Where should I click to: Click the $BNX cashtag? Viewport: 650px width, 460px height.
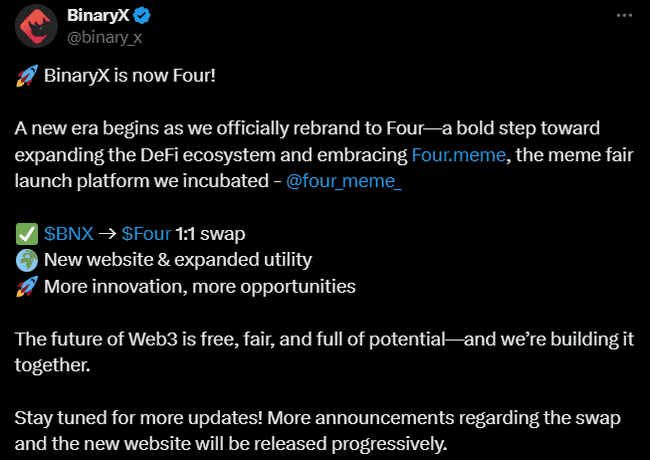[69, 234]
